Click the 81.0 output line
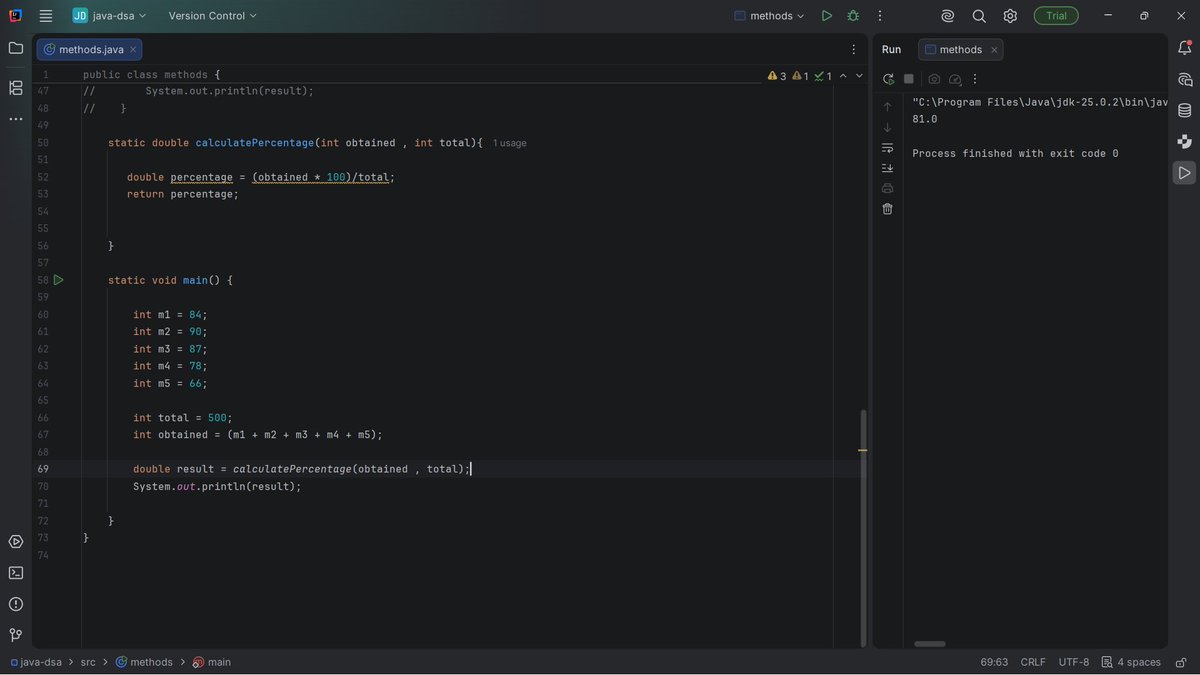 (925, 119)
